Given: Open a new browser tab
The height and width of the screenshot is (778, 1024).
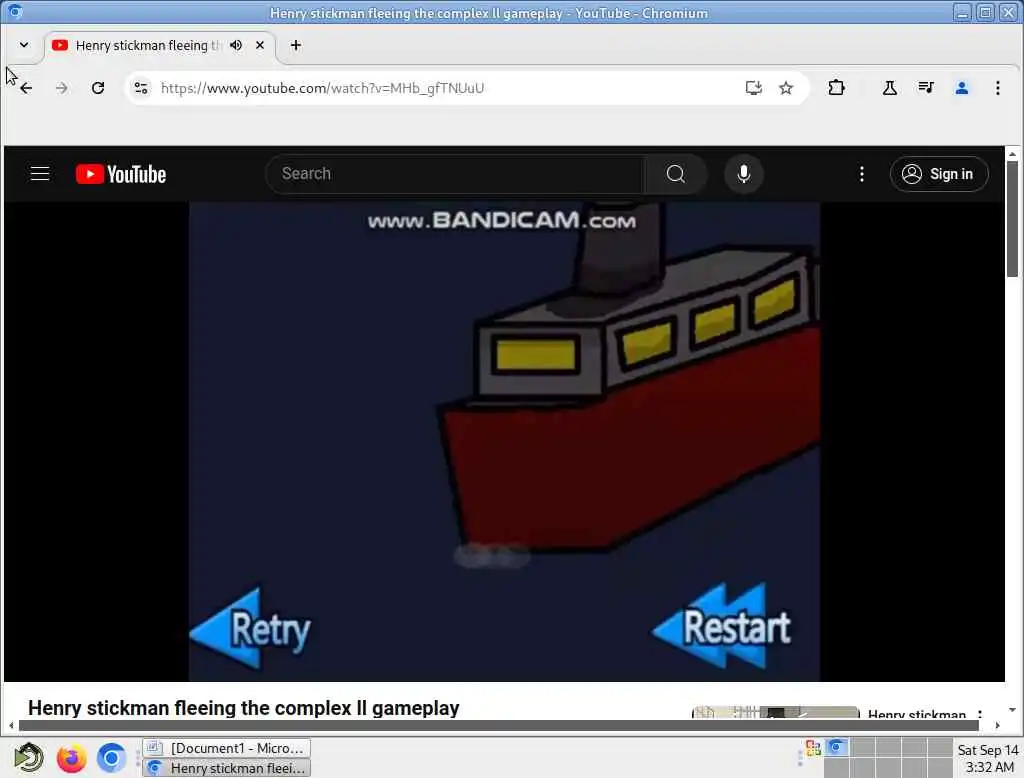Looking at the screenshot, I should coord(296,45).
